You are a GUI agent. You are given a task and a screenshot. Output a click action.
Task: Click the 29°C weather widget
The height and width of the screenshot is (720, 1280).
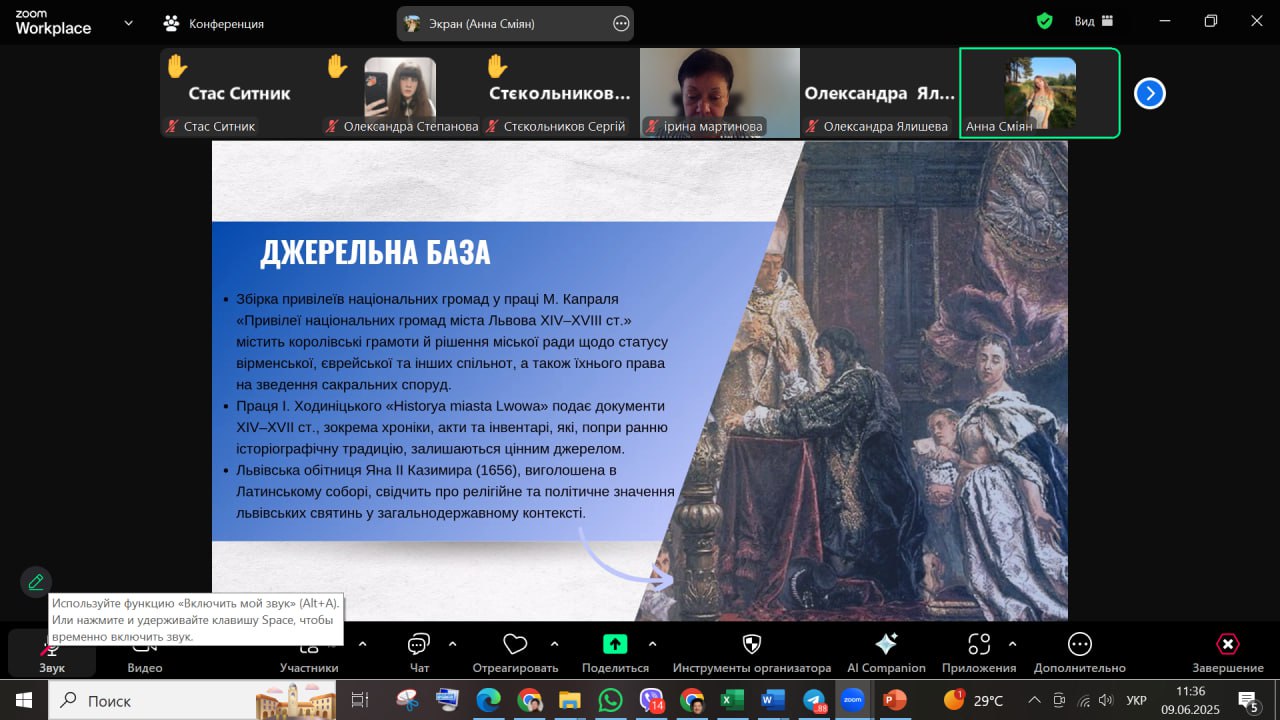975,700
